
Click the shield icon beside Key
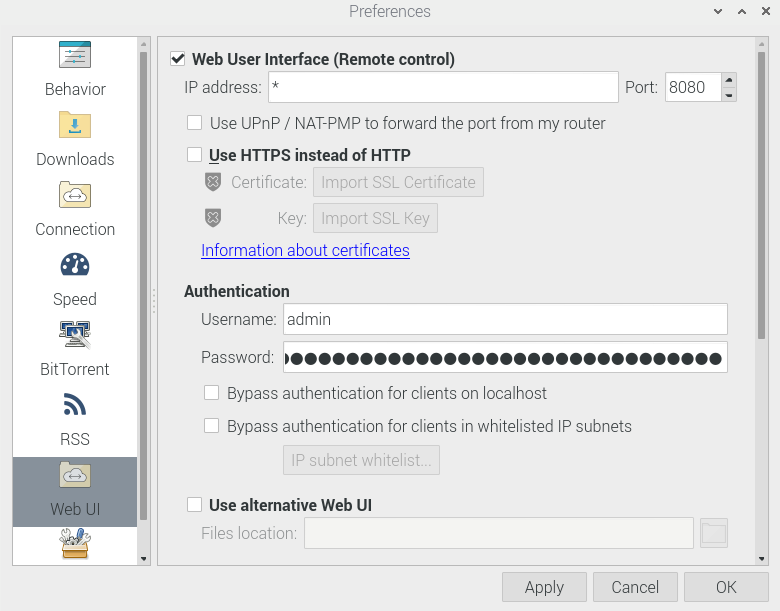coord(213,218)
